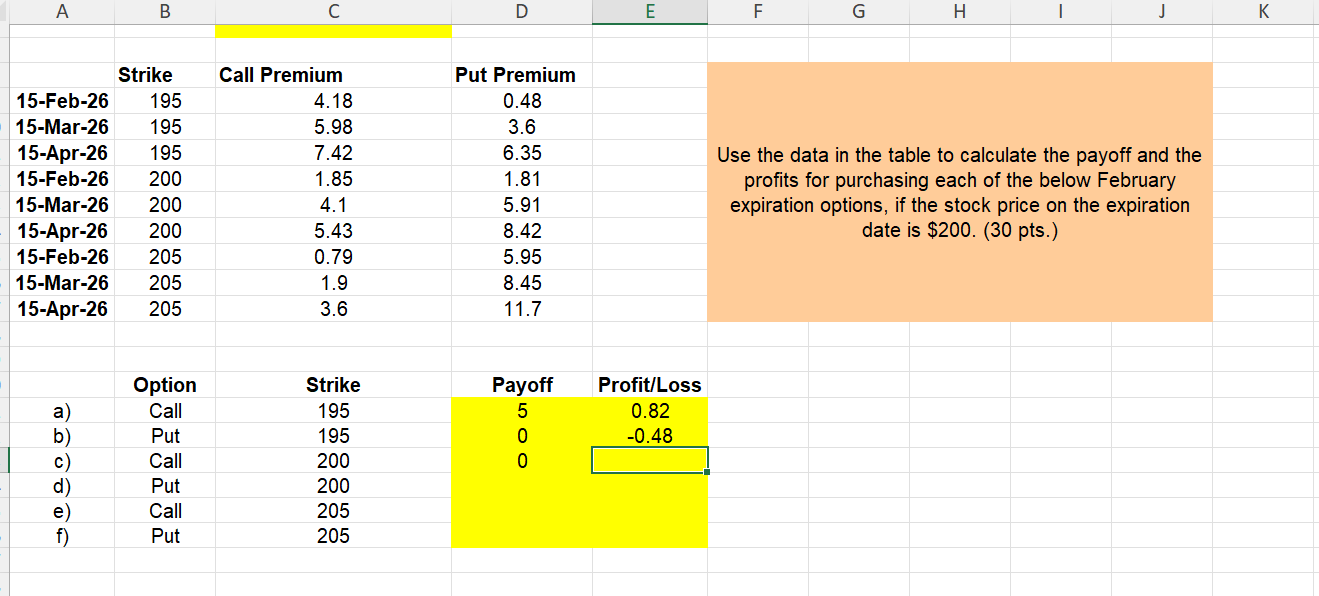Select column K header

point(1265,12)
